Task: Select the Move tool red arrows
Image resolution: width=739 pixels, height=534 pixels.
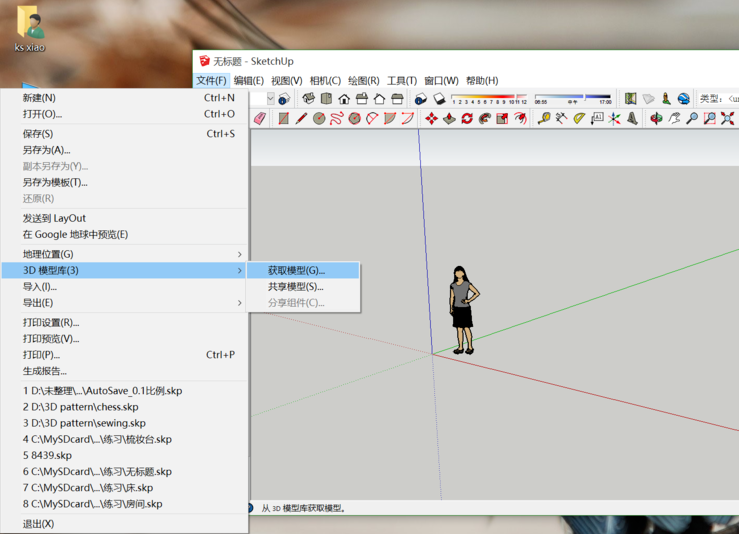Action: pyautogui.click(x=431, y=118)
